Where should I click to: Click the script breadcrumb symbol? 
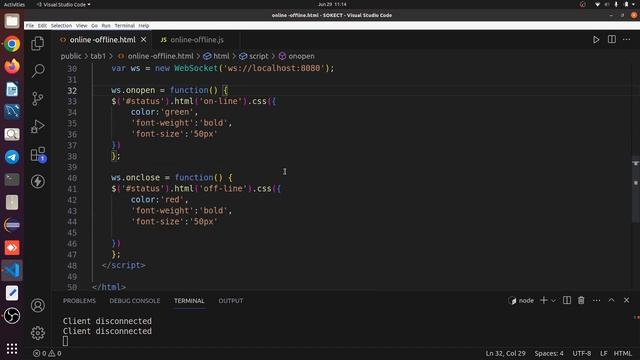point(254,56)
